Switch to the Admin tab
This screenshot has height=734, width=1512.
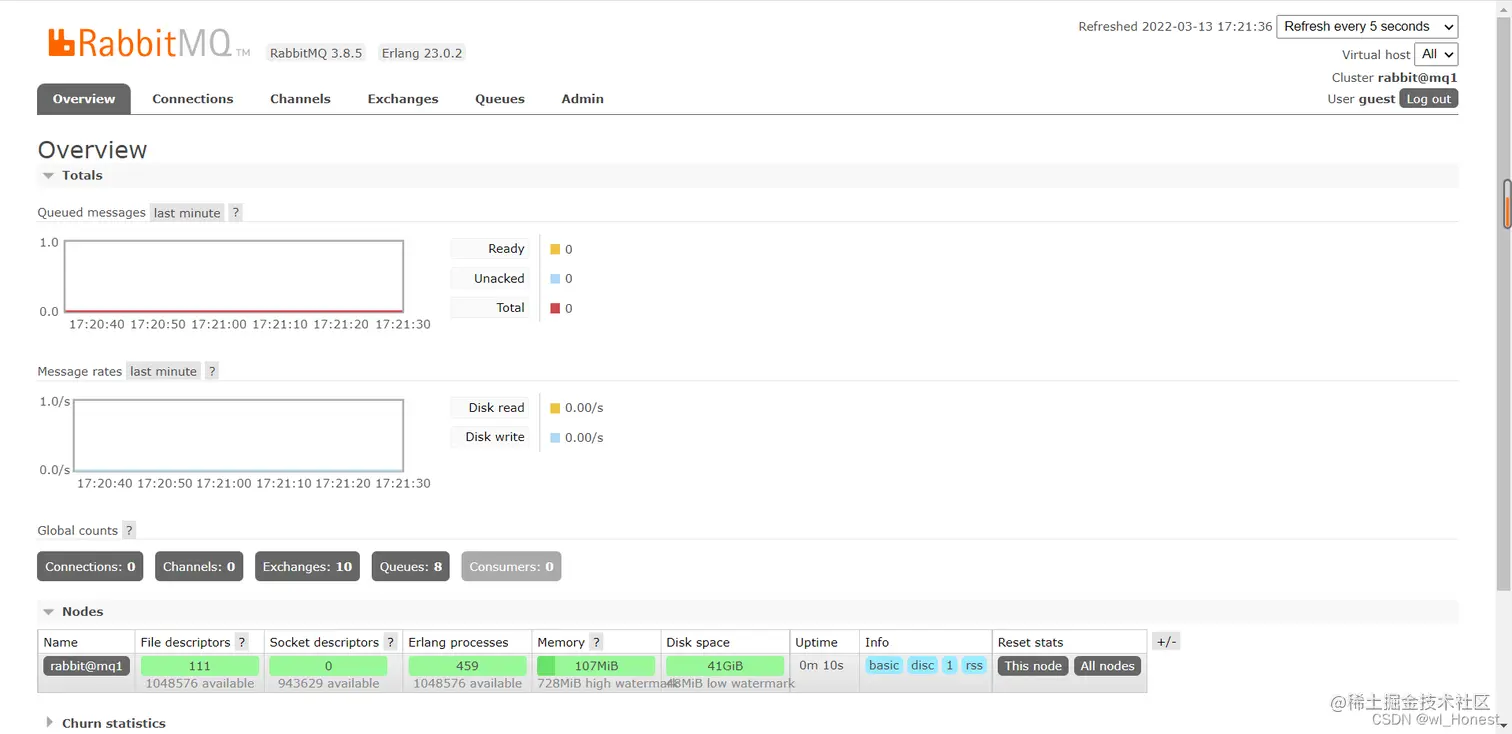point(583,99)
